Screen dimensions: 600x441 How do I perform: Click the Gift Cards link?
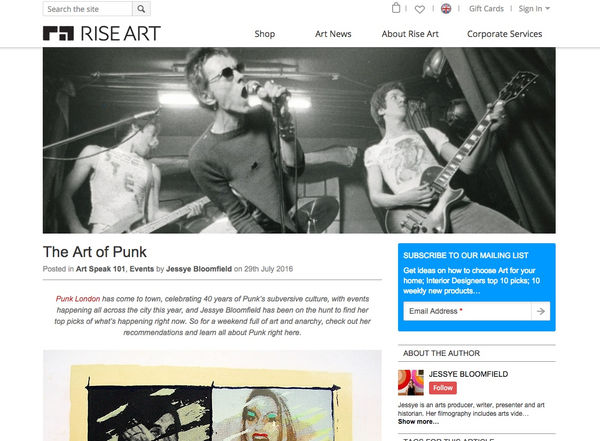click(486, 9)
